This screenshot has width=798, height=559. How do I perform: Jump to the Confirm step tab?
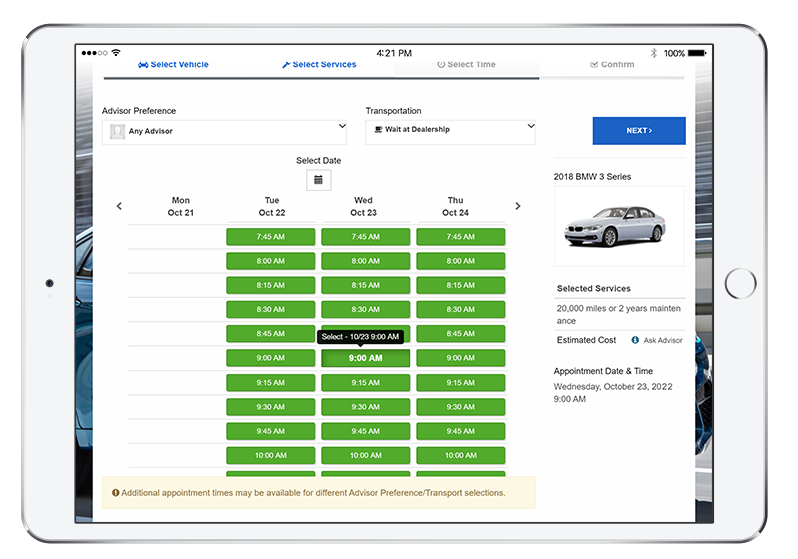612,65
